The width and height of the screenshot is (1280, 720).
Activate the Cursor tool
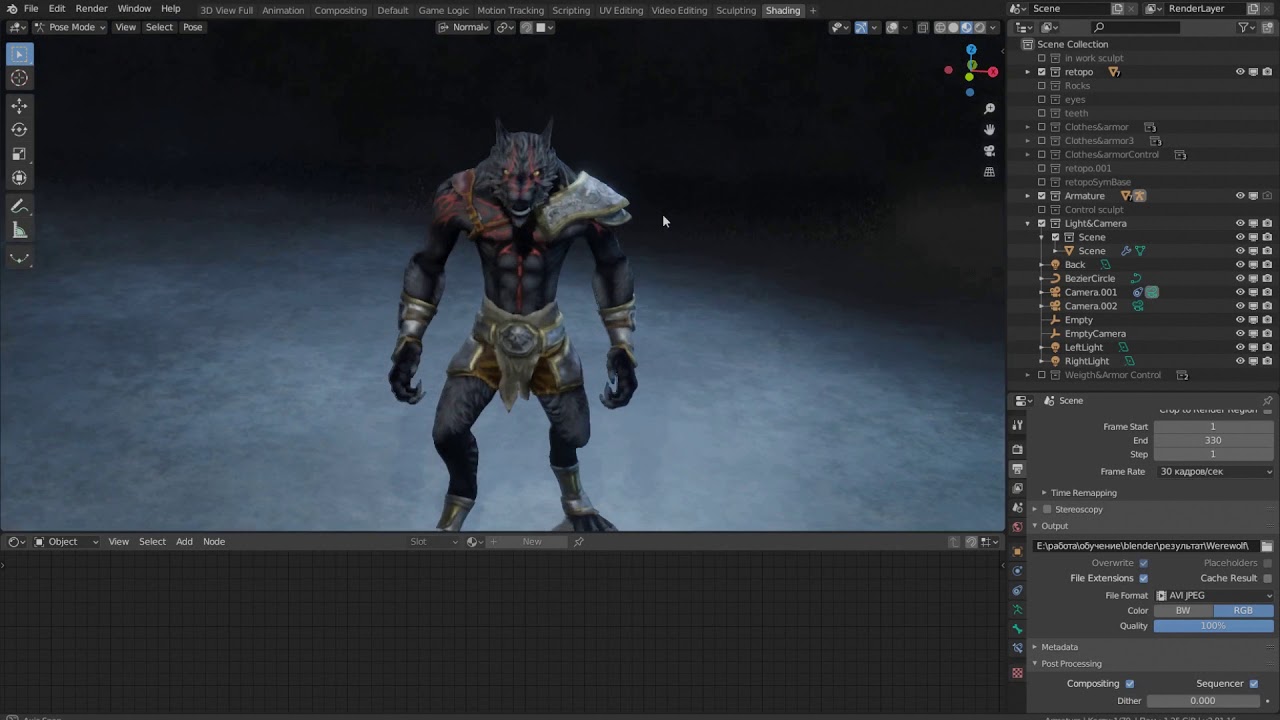pyautogui.click(x=19, y=78)
